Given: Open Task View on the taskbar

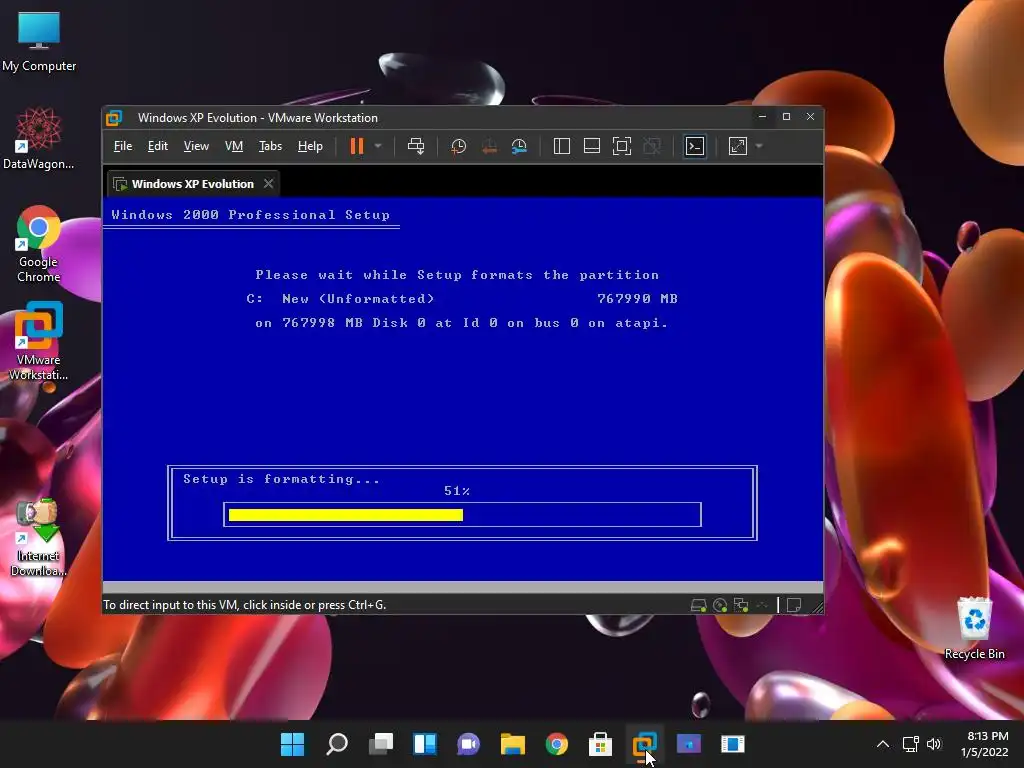Looking at the screenshot, I should [x=381, y=744].
